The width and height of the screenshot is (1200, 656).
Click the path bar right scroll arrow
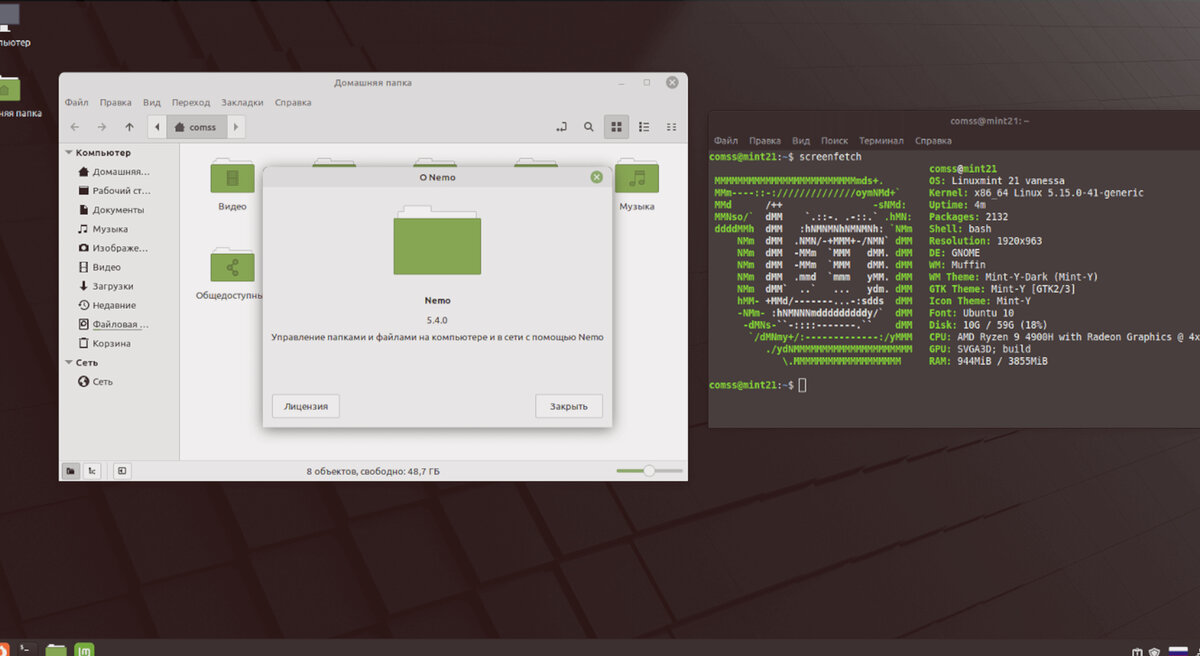click(236, 127)
